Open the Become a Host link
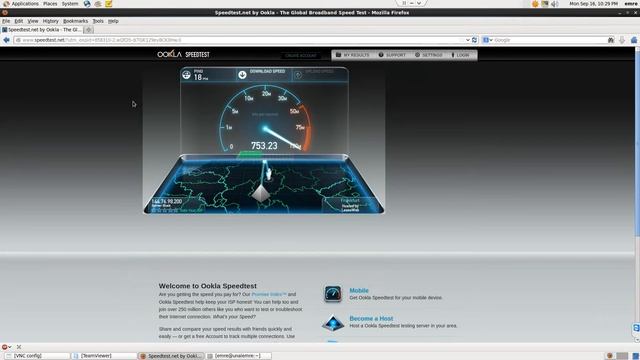 click(x=371, y=318)
